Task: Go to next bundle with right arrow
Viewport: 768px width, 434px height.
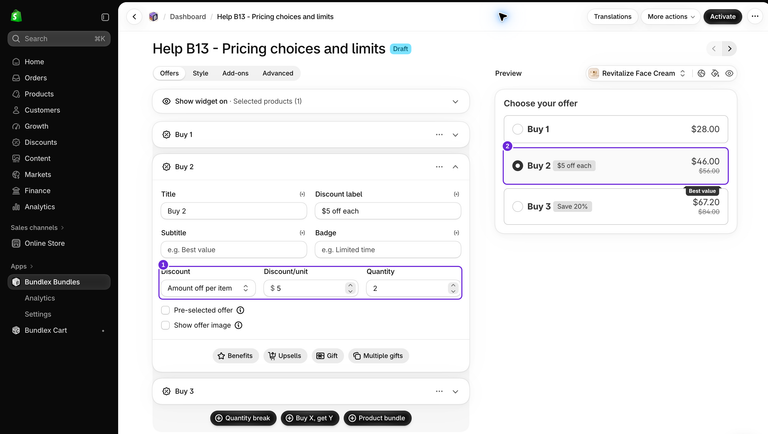Action: click(729, 48)
